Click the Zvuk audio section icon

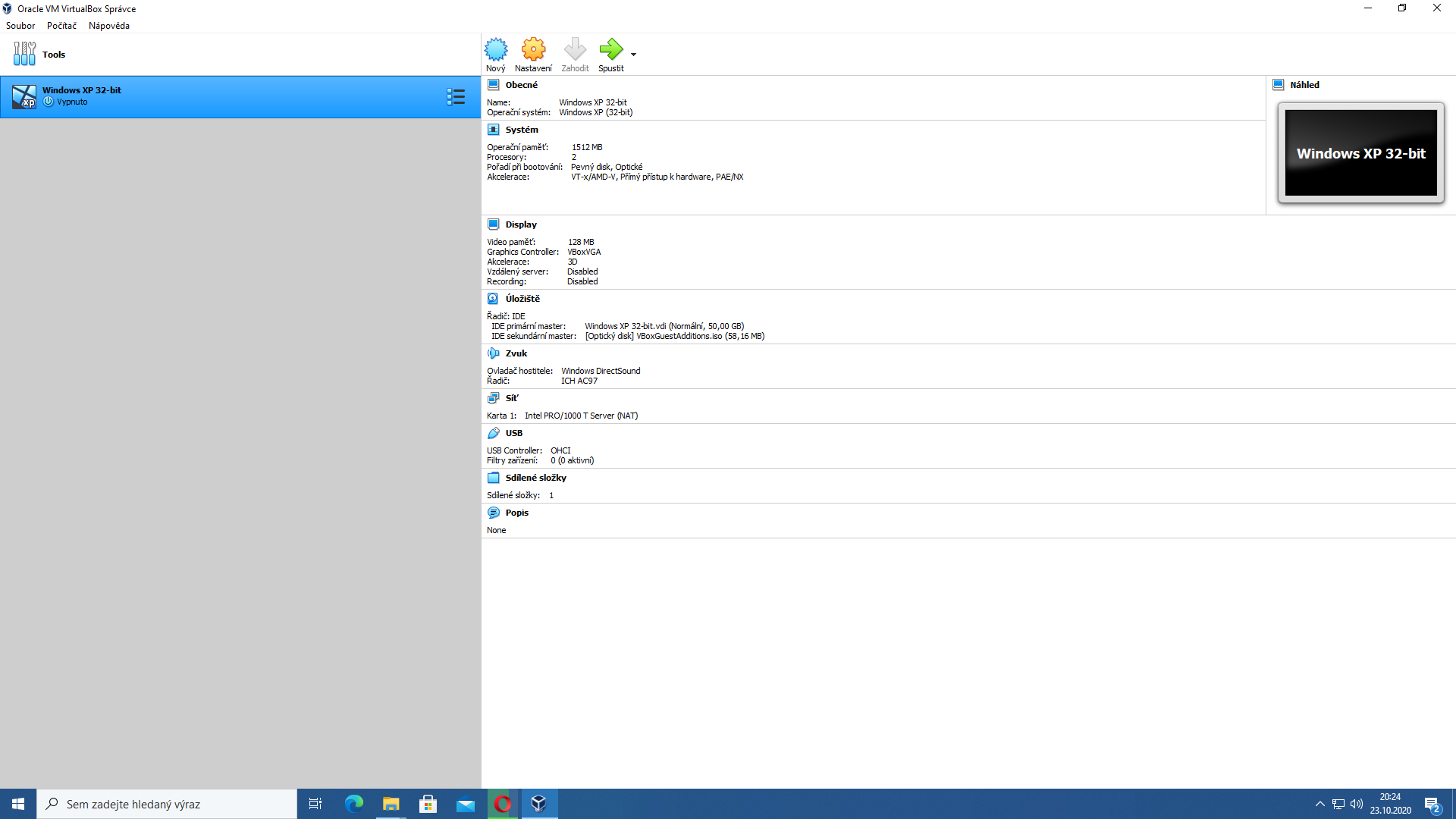493,353
